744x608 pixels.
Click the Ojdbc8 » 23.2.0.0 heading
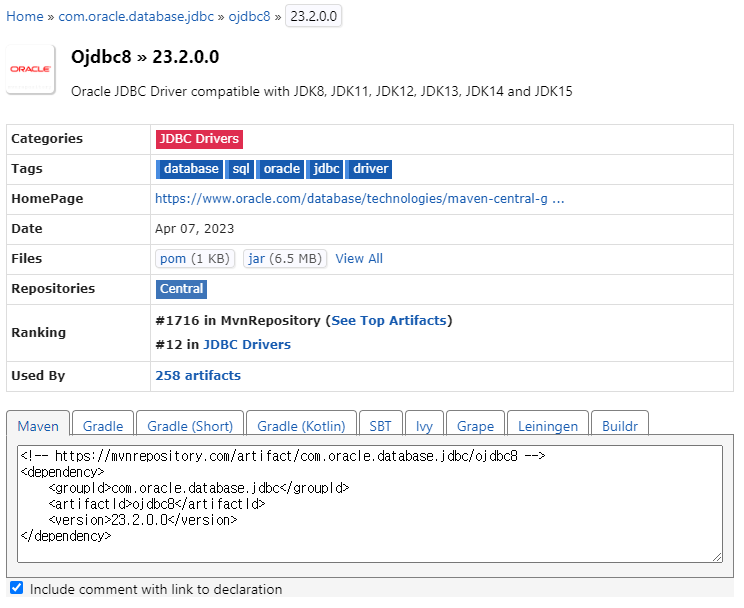(145, 57)
